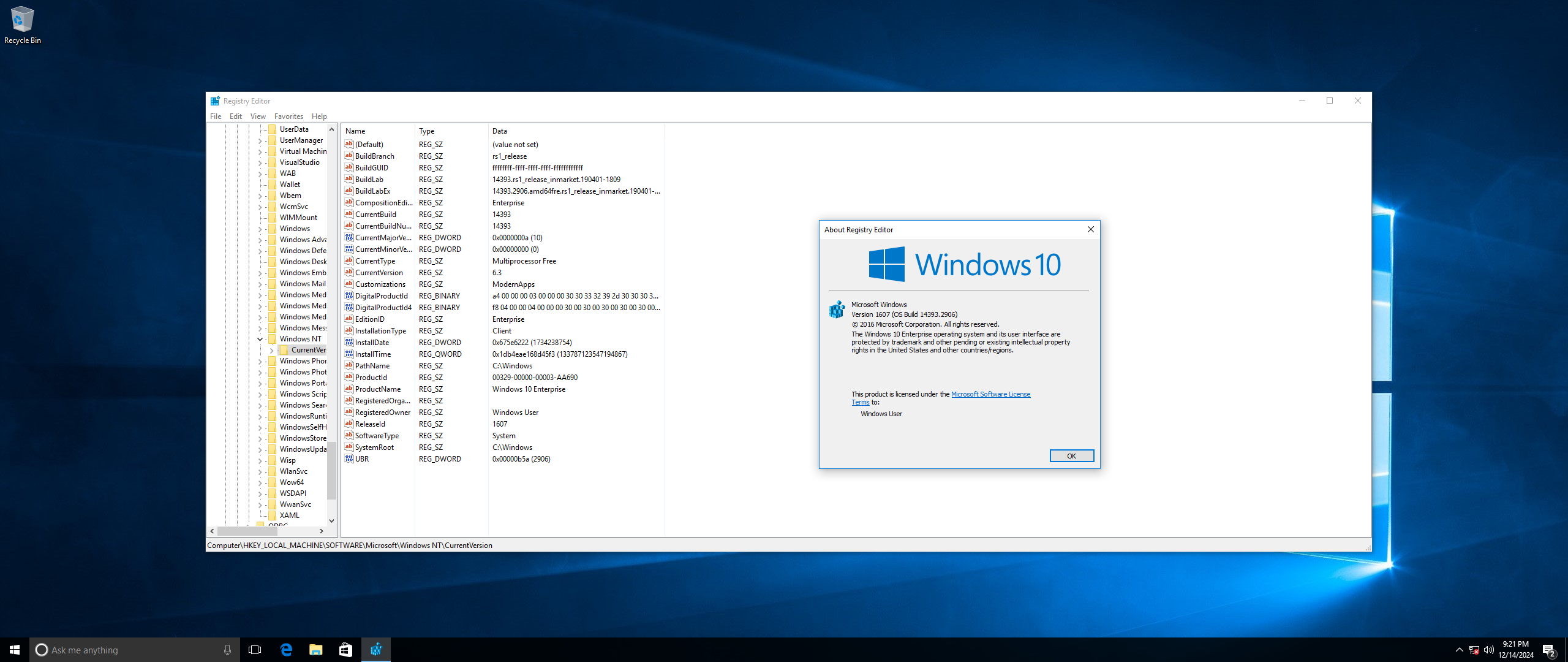Viewport: 1568px width, 662px height.
Task: Select the CurrentBuild value row
Action: point(502,214)
